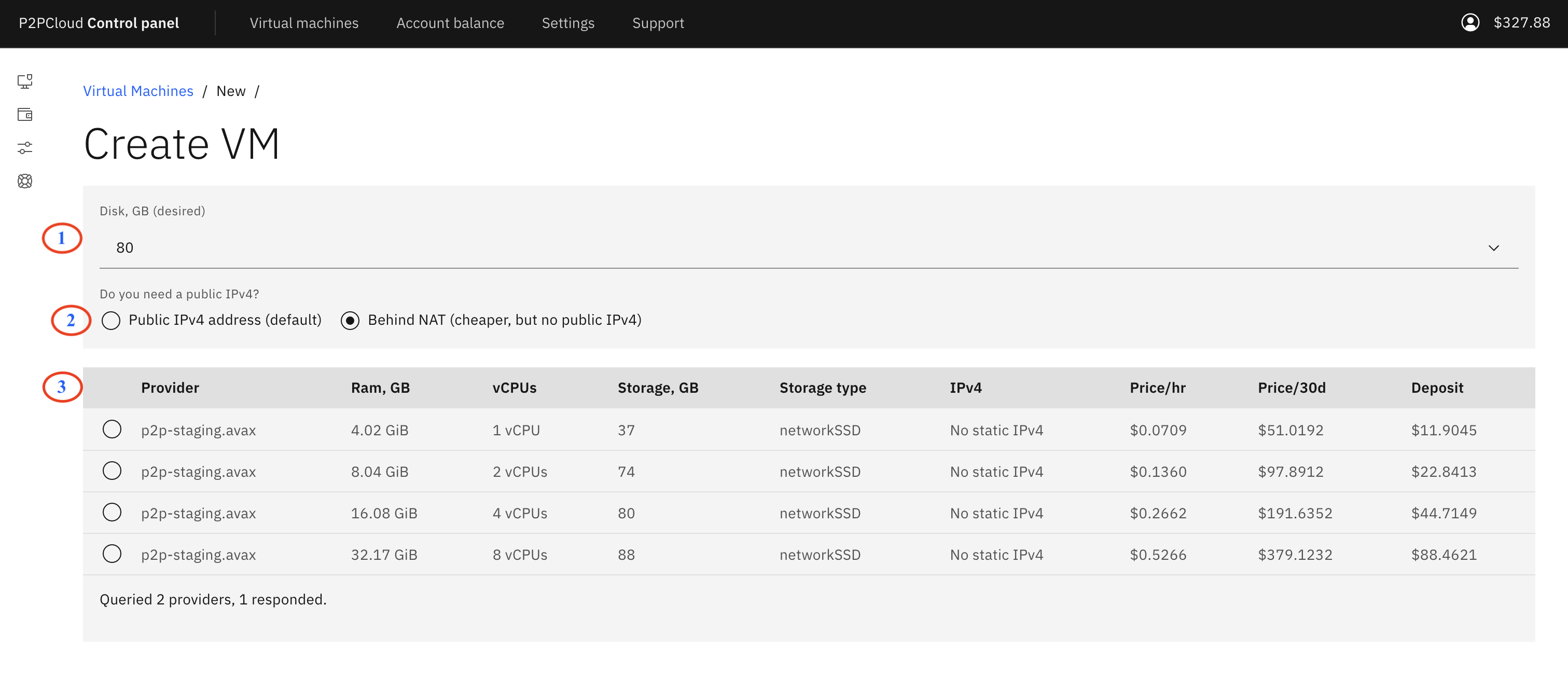Open the Account balance menu item
Screen dimensions: 1568x675
450,23
